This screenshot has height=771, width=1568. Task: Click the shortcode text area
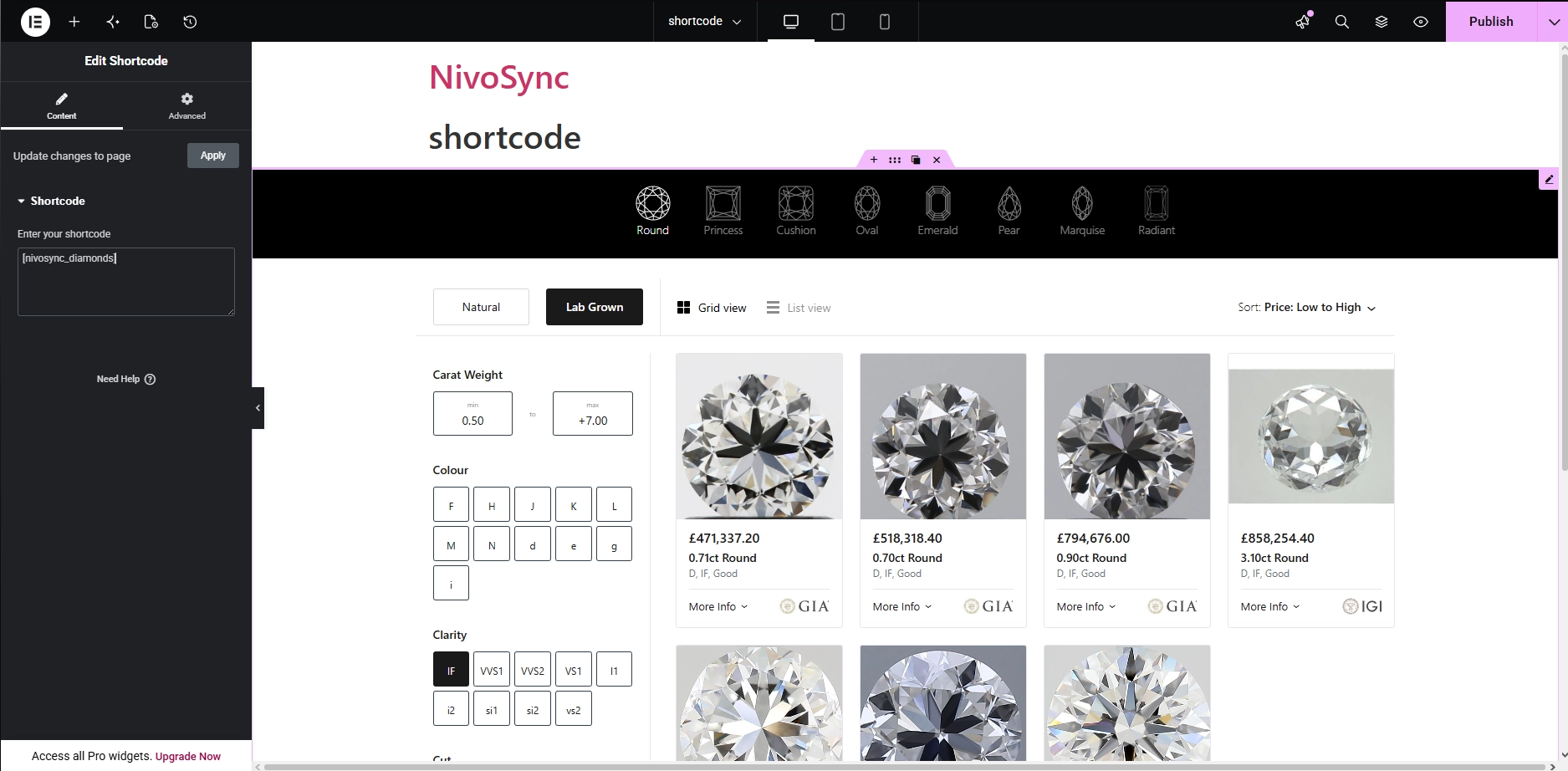pyautogui.click(x=126, y=282)
